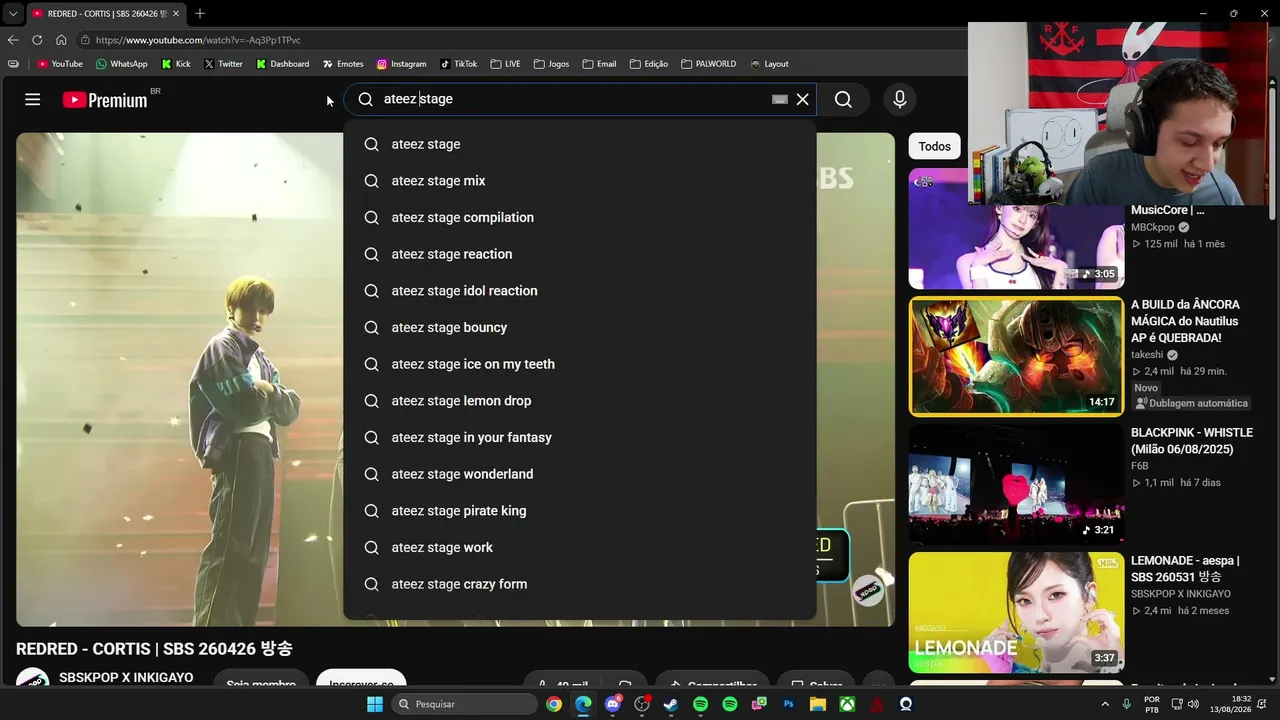Pick "ateez stage crazy form" suggestion
This screenshot has width=1280, height=720.
click(x=580, y=584)
